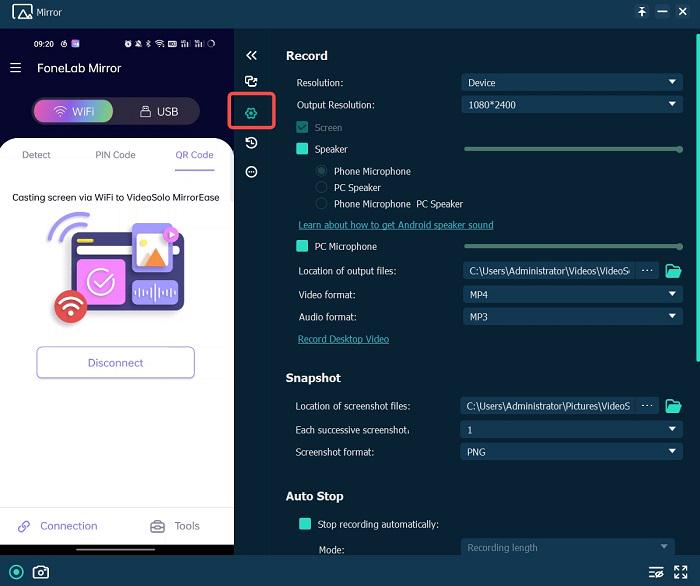Adjust the PC Microphone volume slider
The image size is (700, 586).
click(573, 246)
